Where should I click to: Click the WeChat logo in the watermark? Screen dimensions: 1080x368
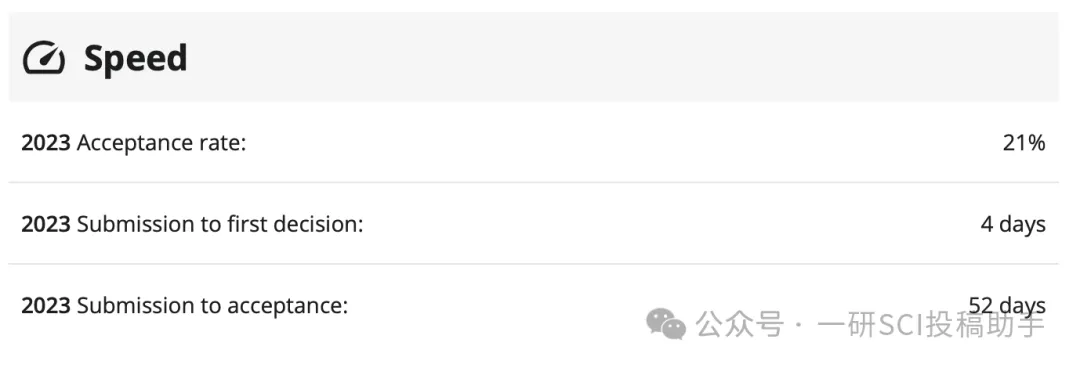click(665, 323)
